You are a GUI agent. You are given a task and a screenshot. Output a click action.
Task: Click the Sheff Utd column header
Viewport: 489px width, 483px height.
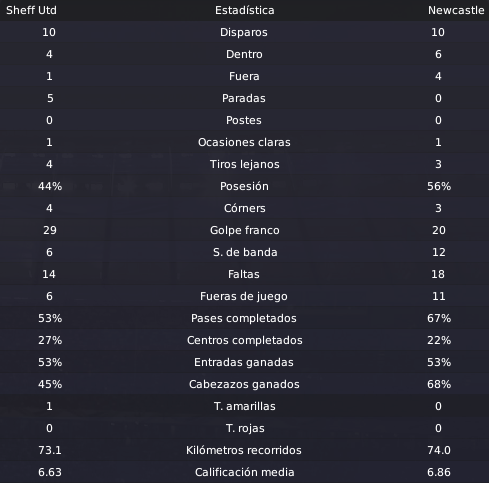click(x=31, y=10)
